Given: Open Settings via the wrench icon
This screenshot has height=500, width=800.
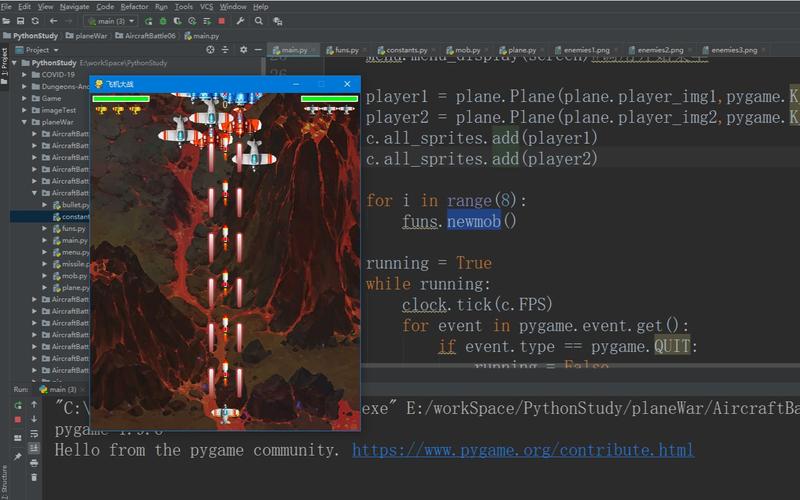Looking at the screenshot, I should click(240, 21).
